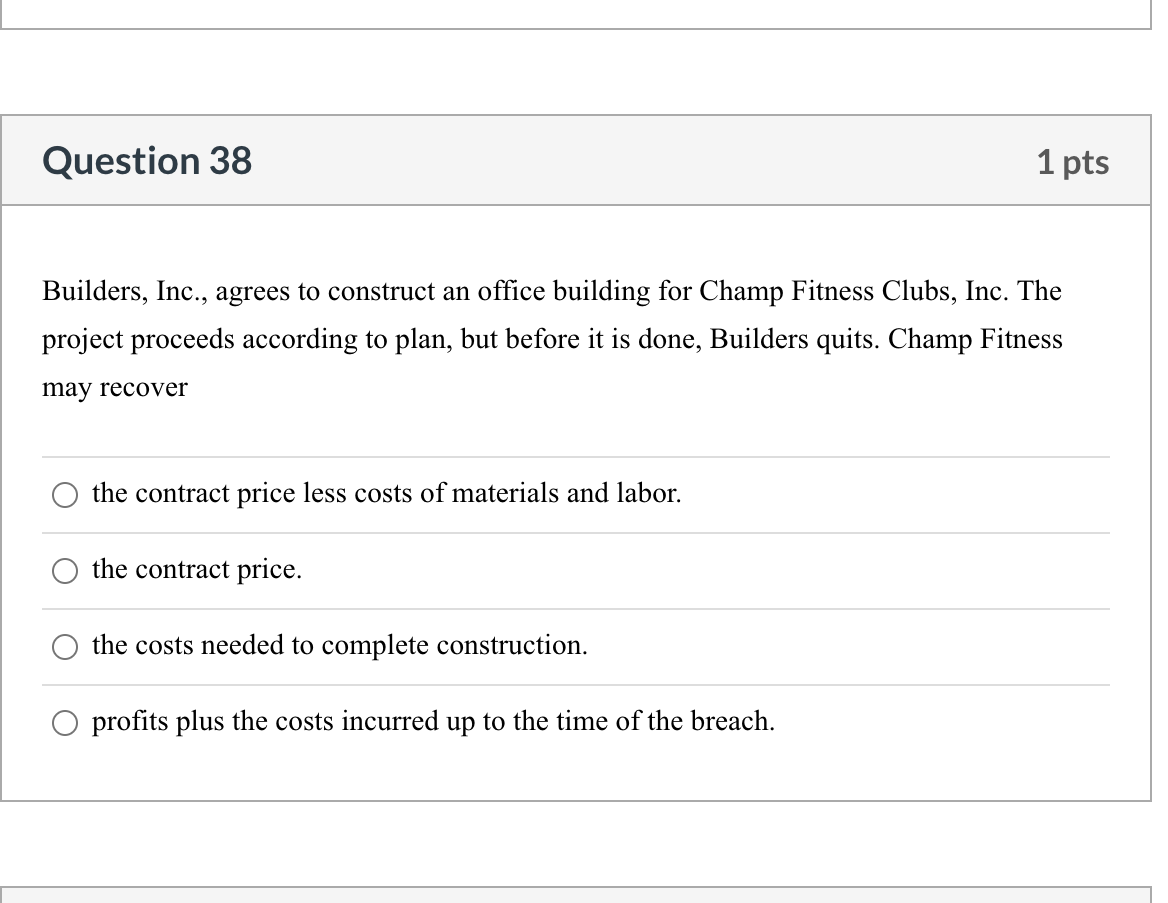Screen dimensions: 1168x903
Task: Click the fourth answer option text
Action: tap(433, 721)
